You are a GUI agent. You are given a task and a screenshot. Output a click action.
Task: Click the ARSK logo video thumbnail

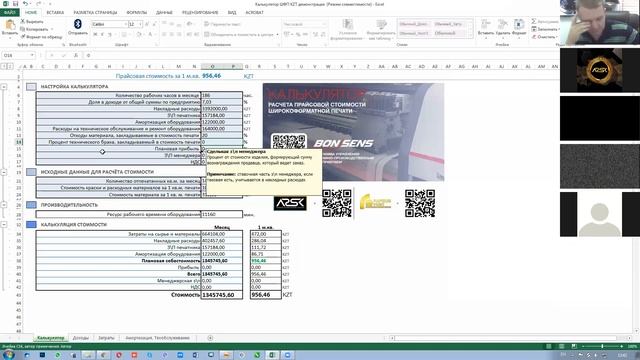599,70
